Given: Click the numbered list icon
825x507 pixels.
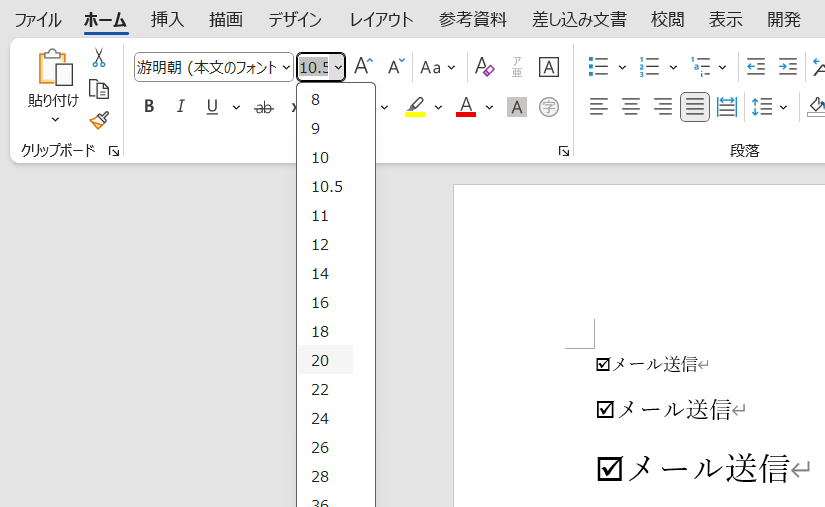Looking at the screenshot, I should pyautogui.click(x=649, y=67).
